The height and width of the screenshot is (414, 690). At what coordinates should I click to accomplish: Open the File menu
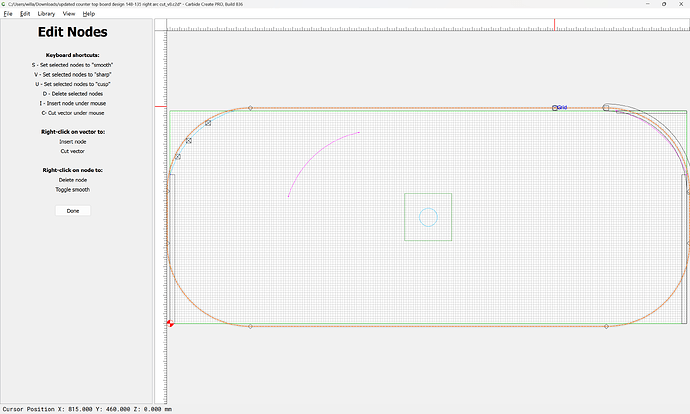tap(8, 14)
